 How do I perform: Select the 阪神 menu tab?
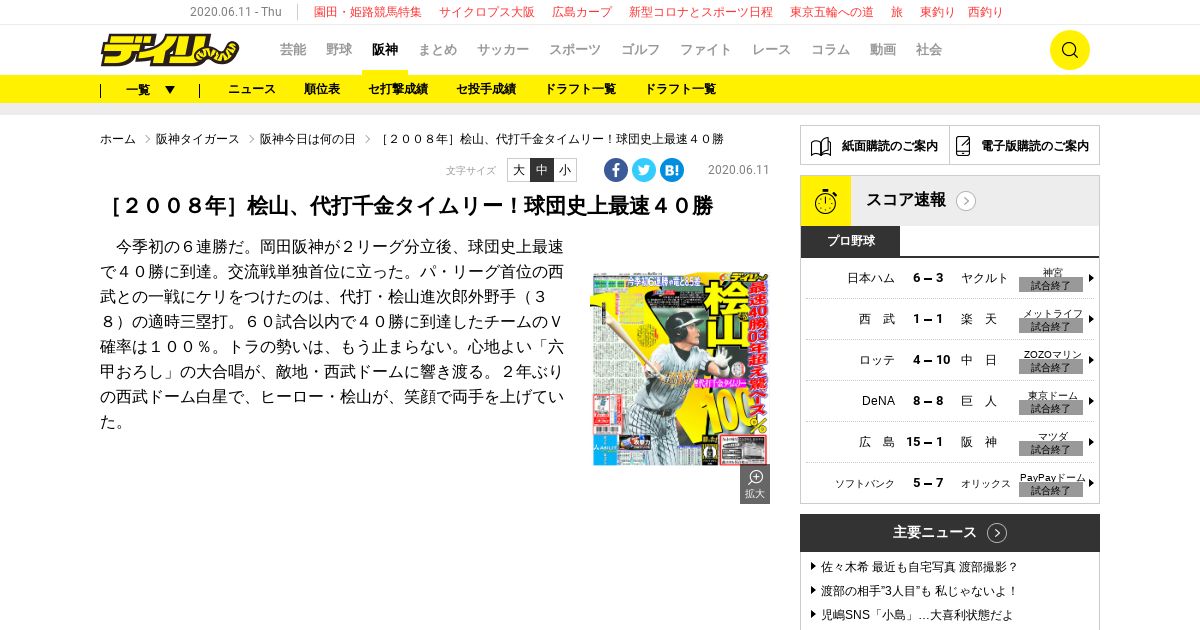pyautogui.click(x=385, y=50)
